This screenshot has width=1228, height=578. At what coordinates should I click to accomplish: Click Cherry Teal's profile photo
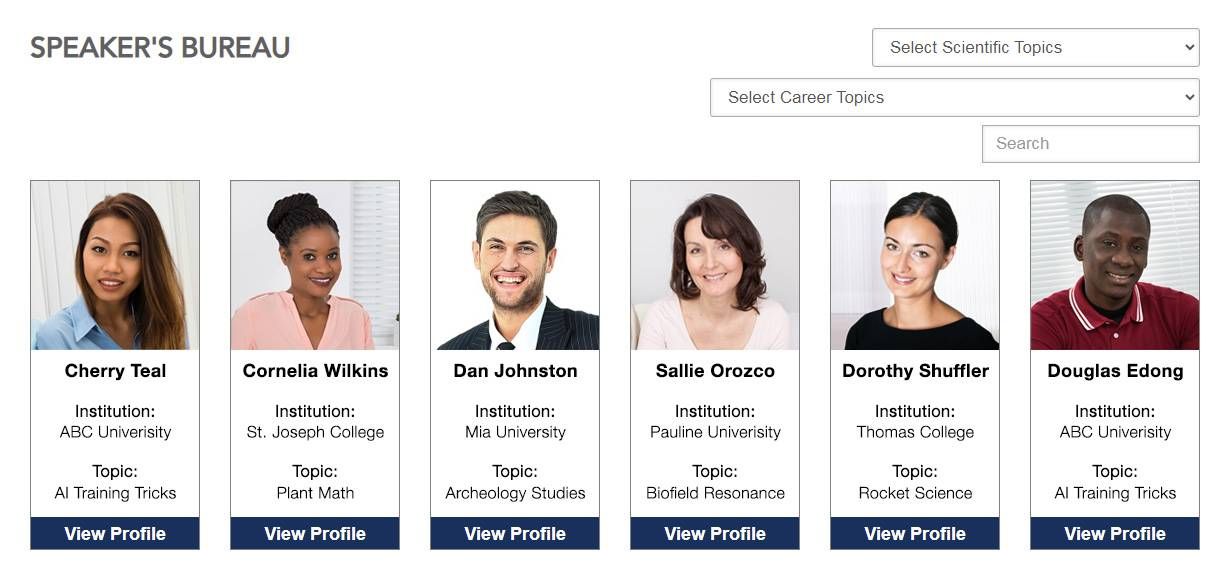point(115,265)
